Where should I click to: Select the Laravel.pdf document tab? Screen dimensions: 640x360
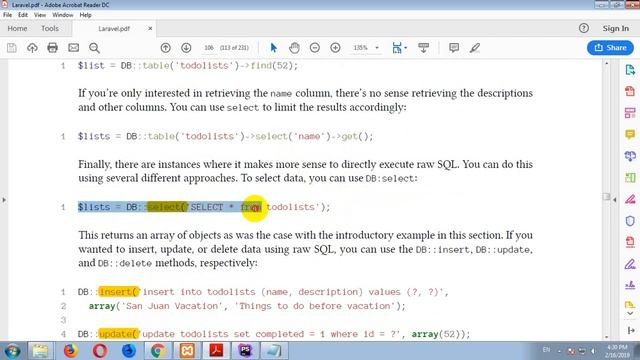114,29
